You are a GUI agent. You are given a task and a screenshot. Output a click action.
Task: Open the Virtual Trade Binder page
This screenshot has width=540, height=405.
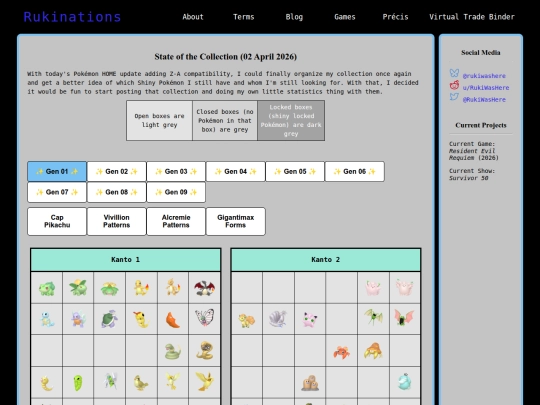click(472, 17)
